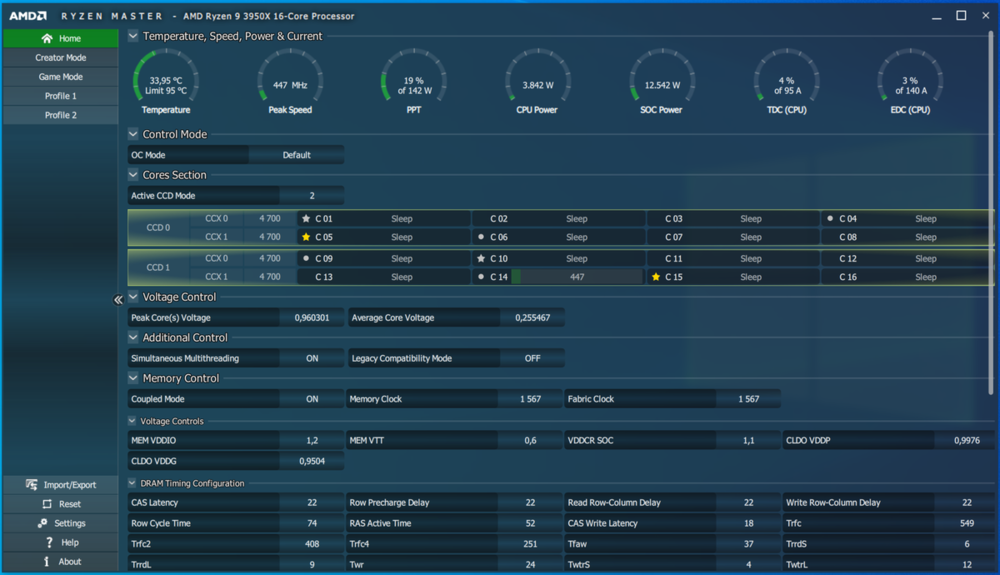Click the gold star on core C 15

656,277
